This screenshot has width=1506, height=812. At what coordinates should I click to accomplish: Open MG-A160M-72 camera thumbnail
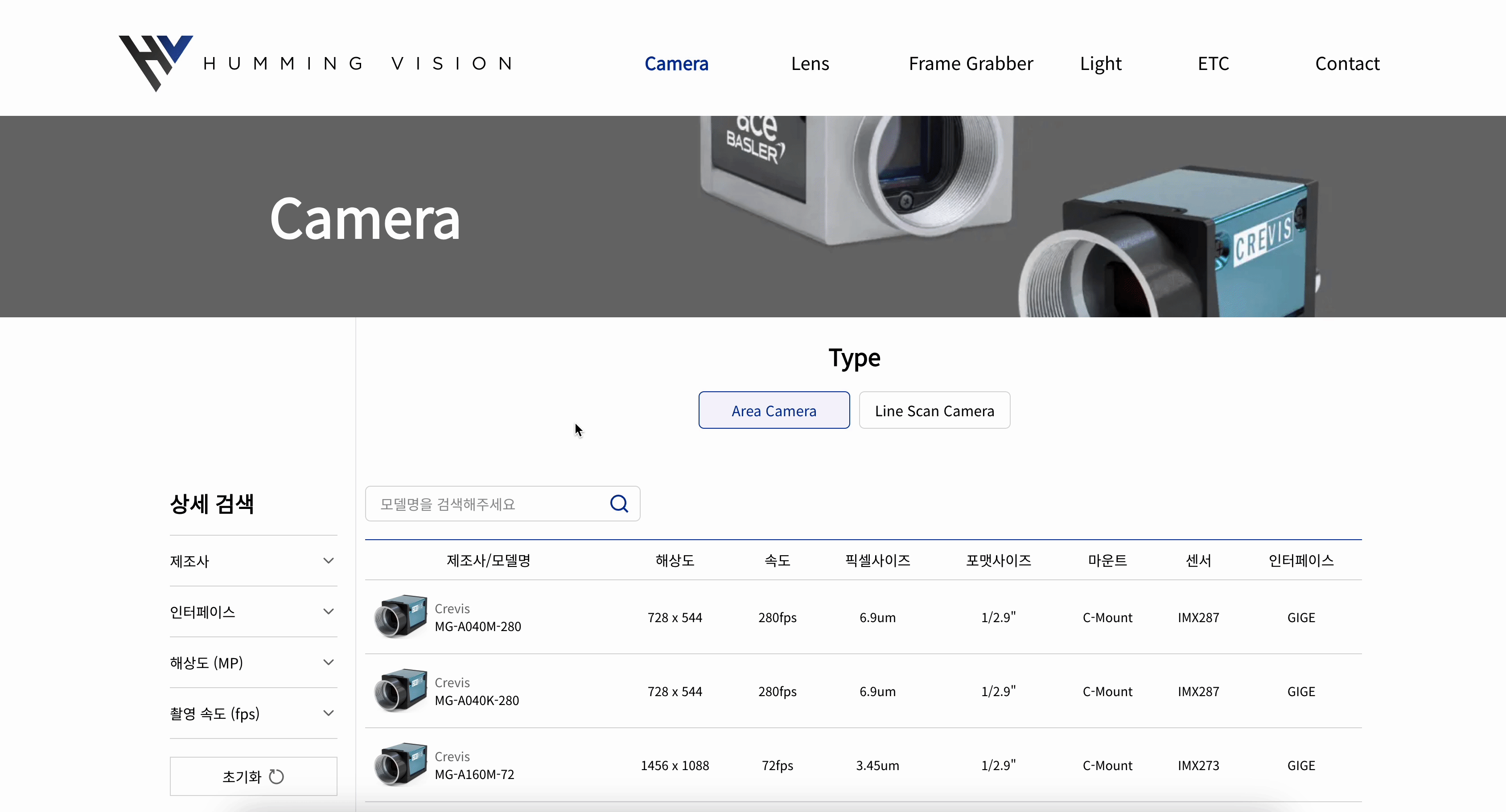pos(400,765)
